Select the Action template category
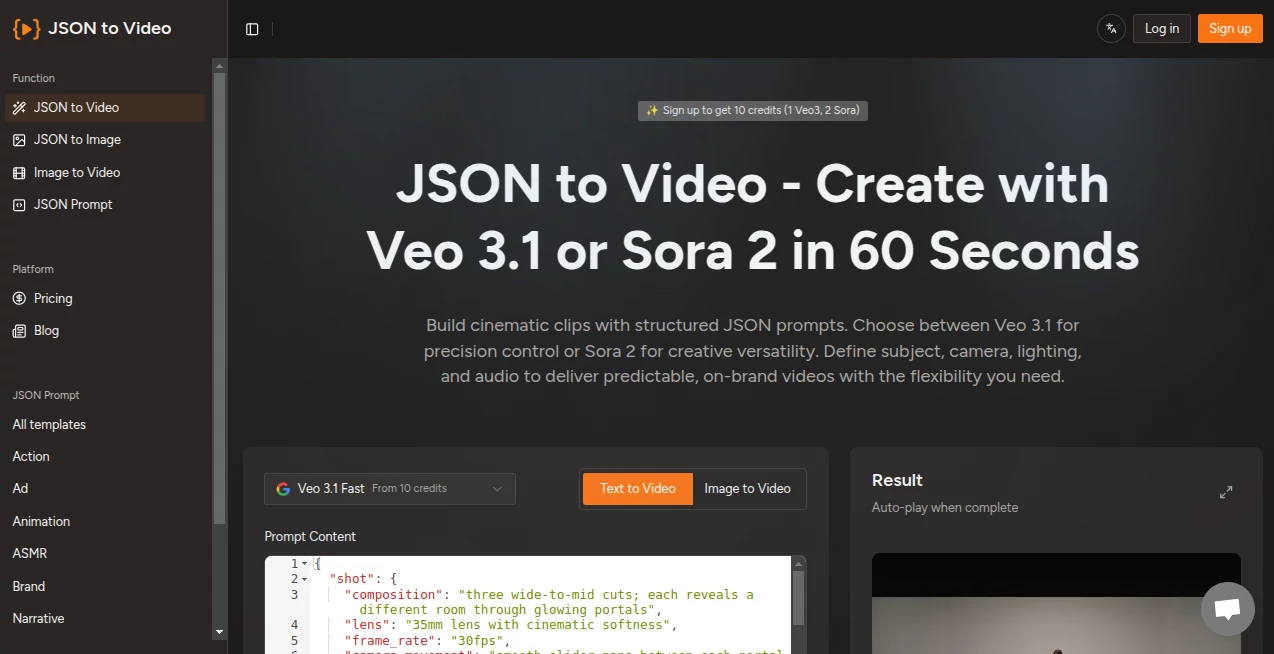The width and height of the screenshot is (1274, 654). 30,456
